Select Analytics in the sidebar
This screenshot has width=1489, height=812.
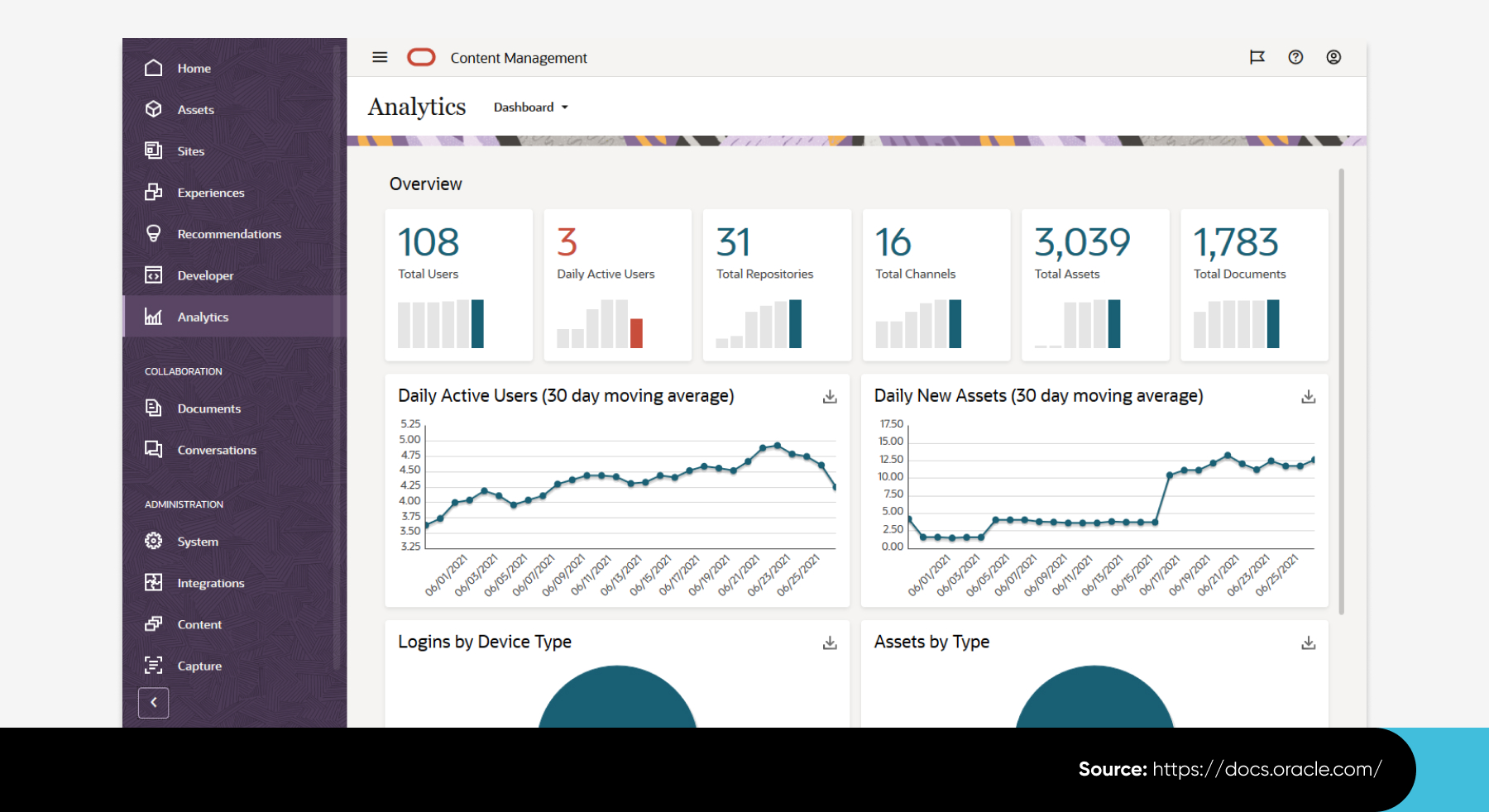point(203,316)
